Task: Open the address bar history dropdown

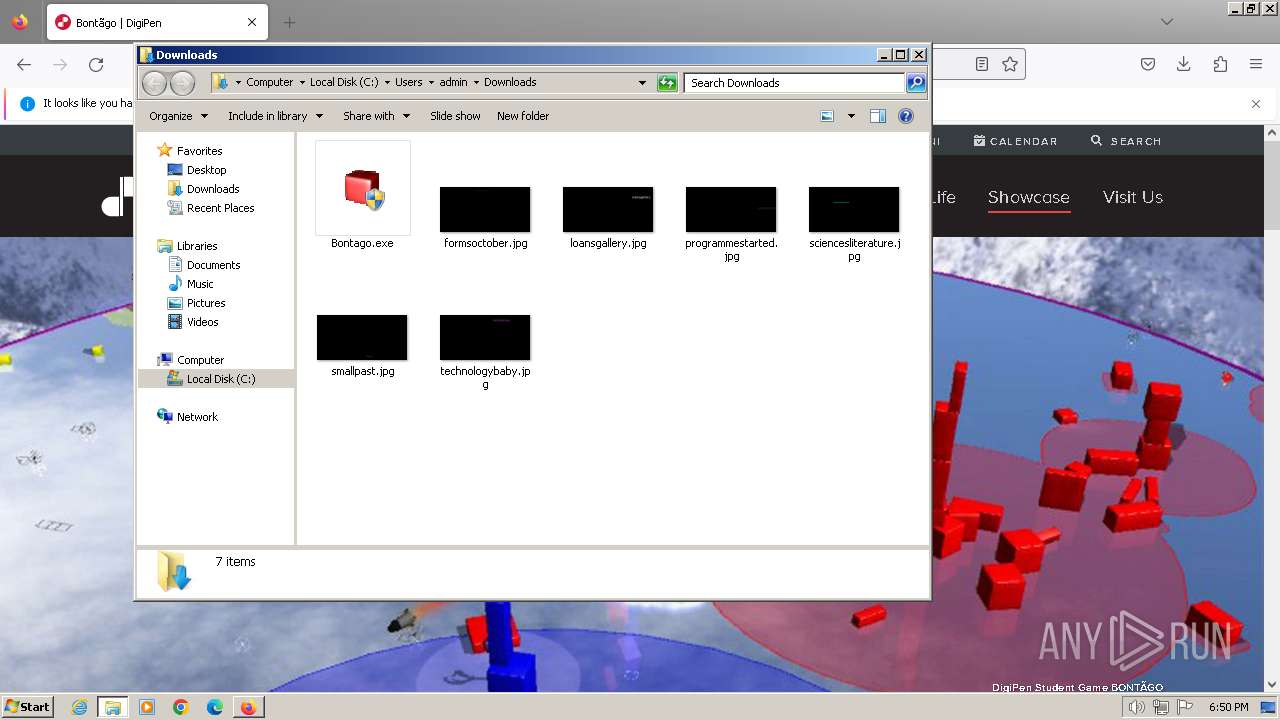Action: click(x=642, y=83)
